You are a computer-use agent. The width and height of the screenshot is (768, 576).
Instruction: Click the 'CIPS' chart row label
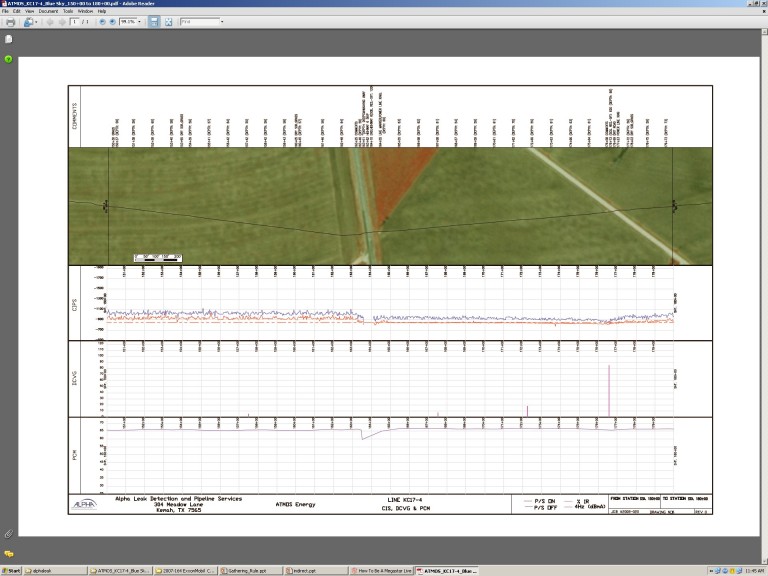(74, 305)
